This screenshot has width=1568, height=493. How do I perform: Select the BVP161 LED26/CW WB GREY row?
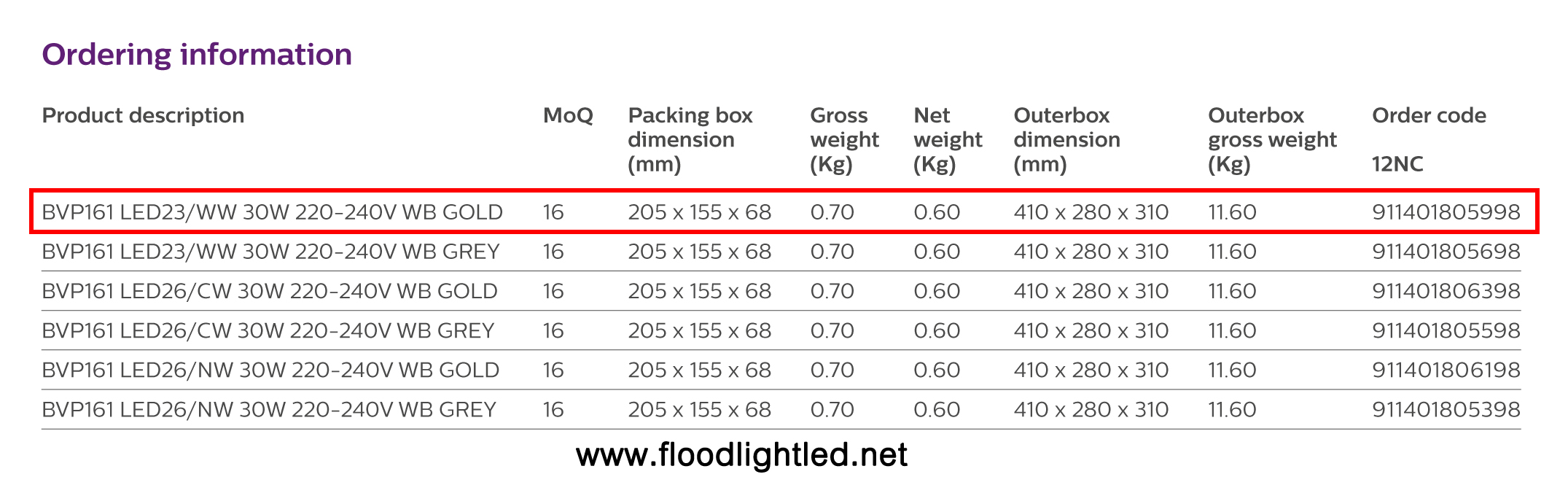click(x=781, y=330)
